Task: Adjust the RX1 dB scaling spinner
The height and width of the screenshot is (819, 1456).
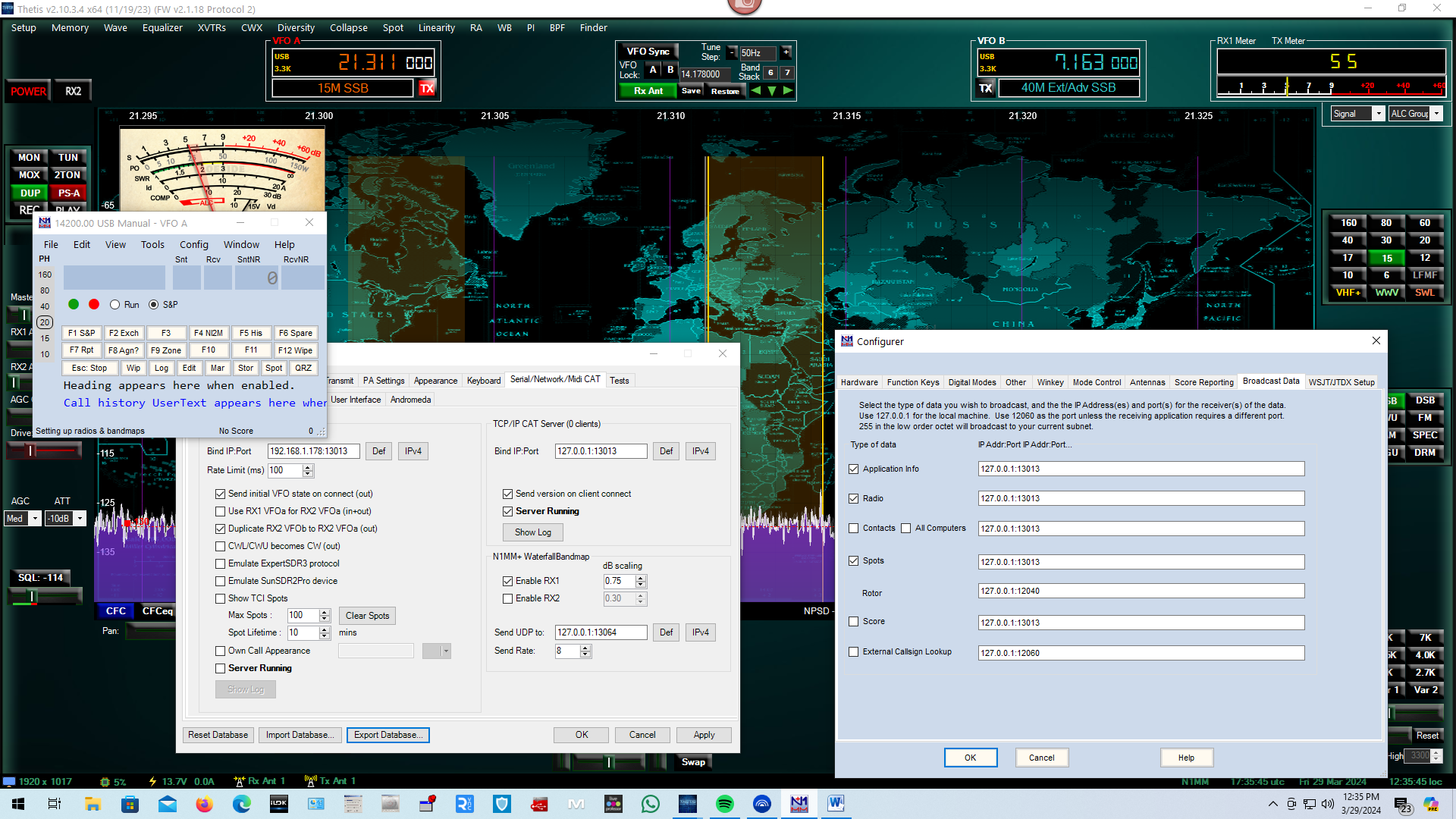Action: (641, 581)
